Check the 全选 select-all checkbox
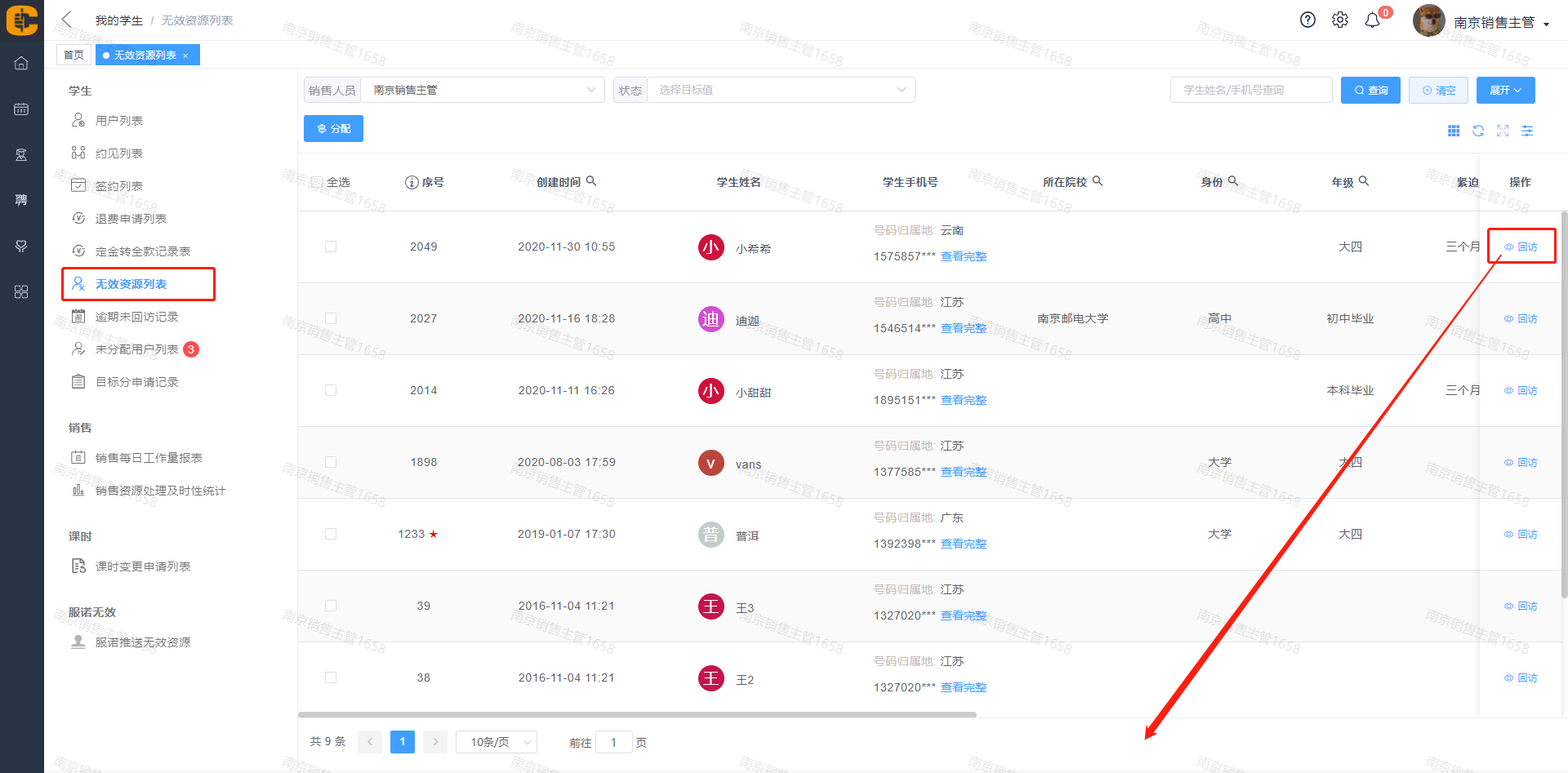Viewport: 1568px width, 773px height. [x=317, y=182]
